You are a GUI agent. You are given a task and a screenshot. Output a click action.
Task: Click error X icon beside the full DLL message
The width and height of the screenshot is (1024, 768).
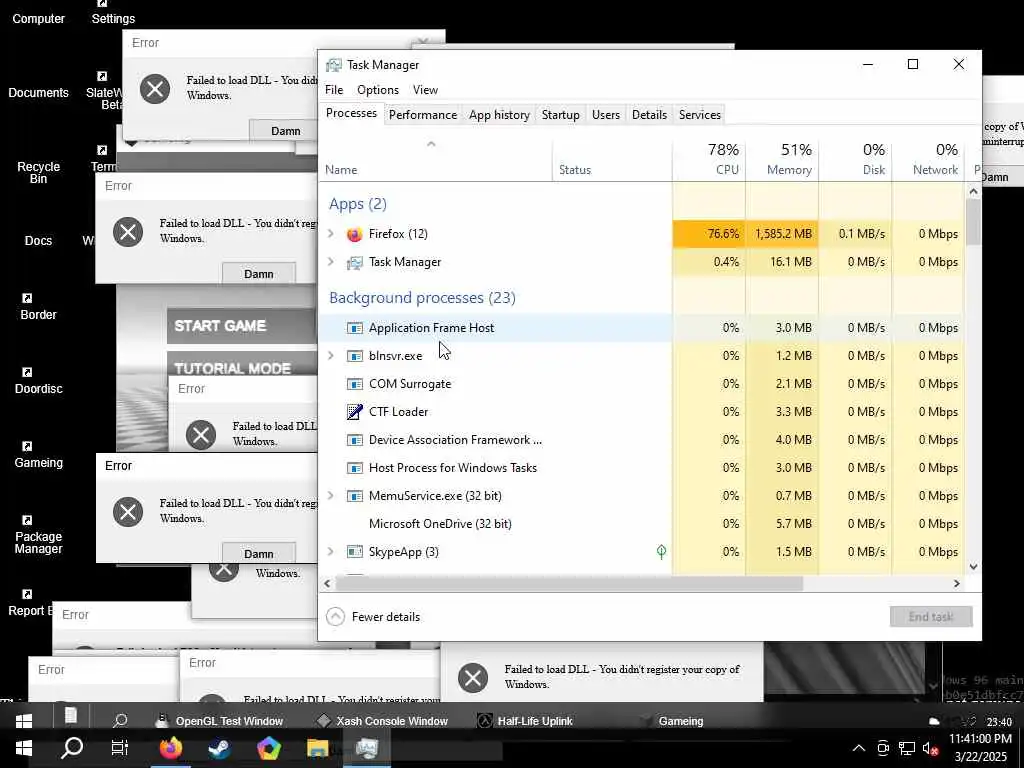point(473,677)
